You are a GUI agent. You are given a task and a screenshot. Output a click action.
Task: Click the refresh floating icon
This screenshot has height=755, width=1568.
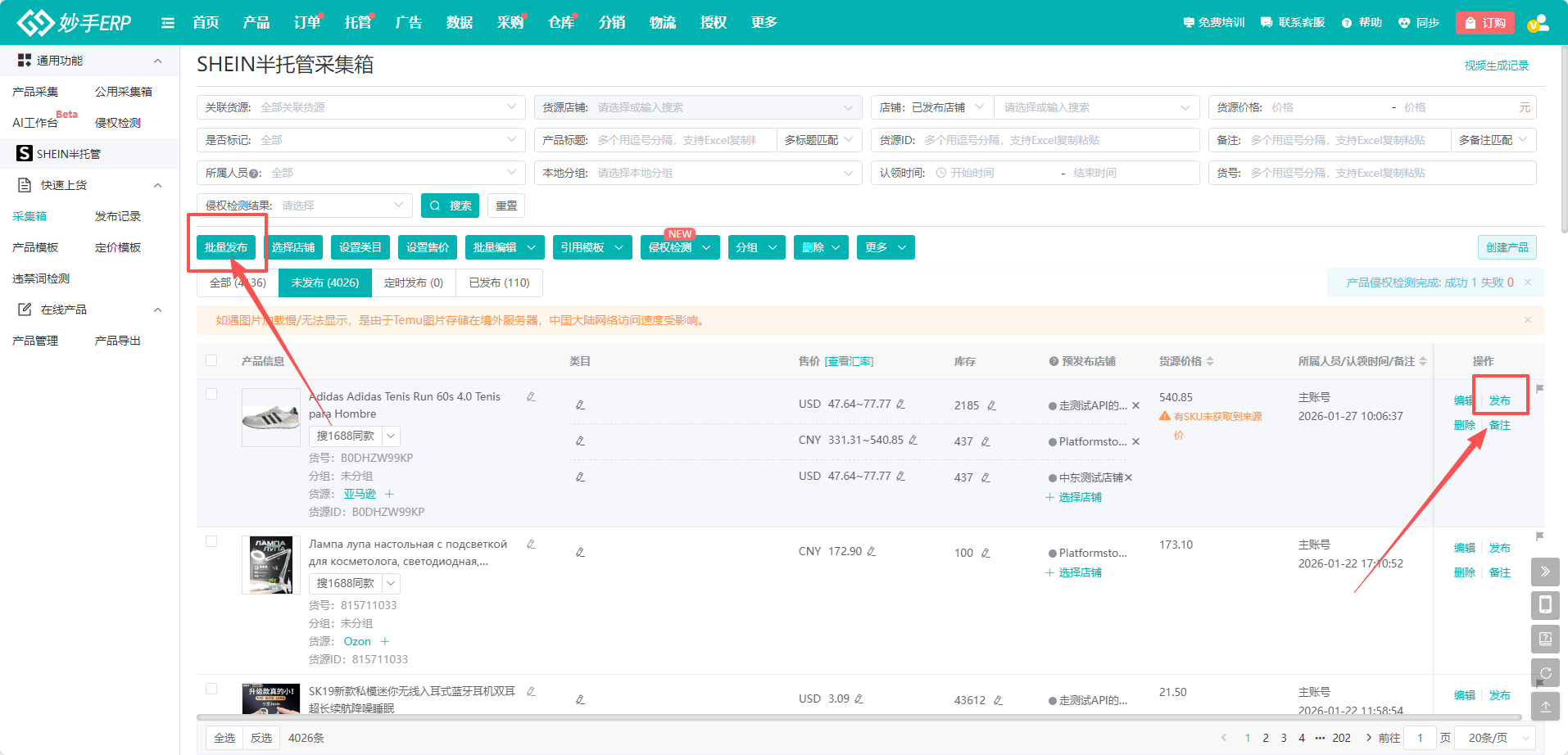pos(1544,672)
